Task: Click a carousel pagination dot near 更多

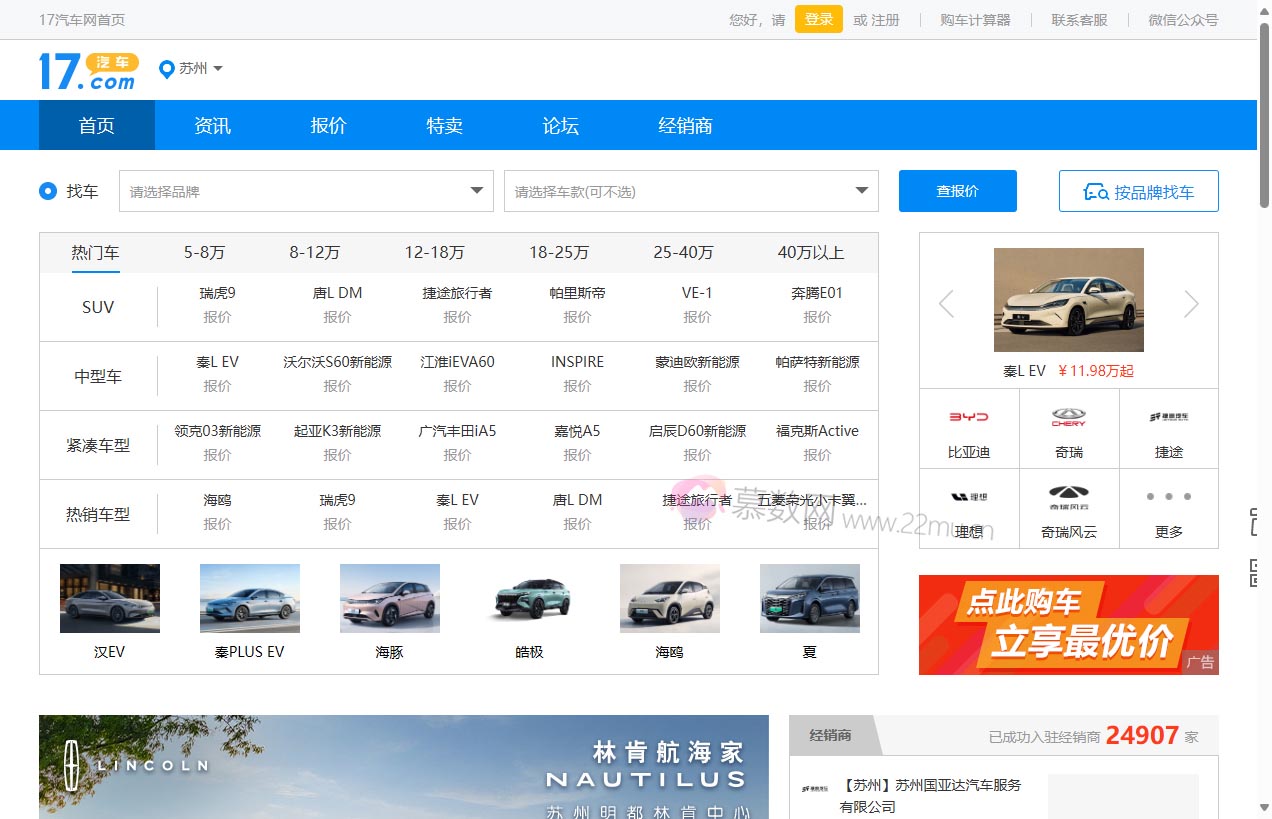Action: [x=1168, y=495]
